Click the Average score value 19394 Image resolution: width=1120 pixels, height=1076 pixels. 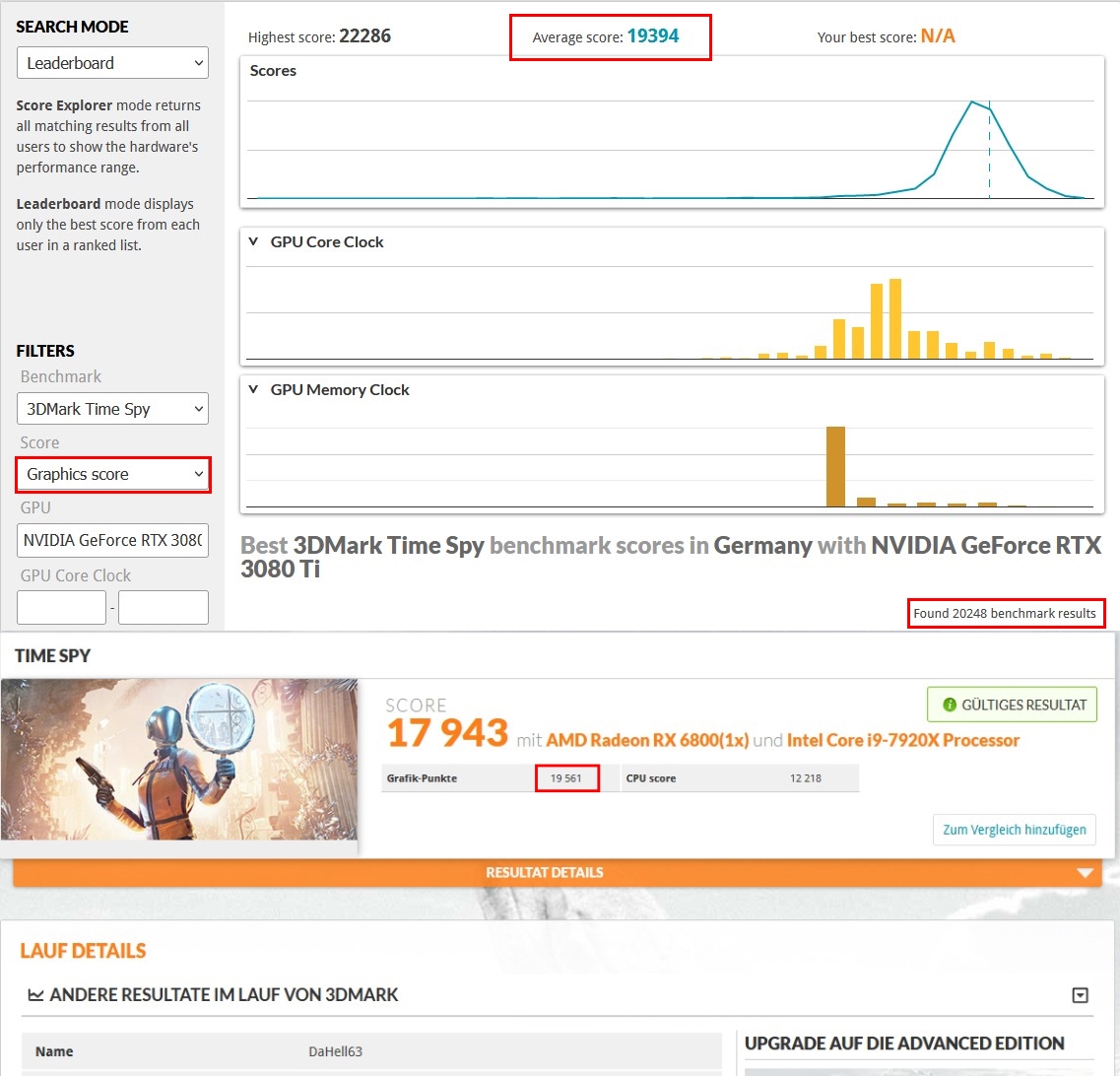click(653, 35)
